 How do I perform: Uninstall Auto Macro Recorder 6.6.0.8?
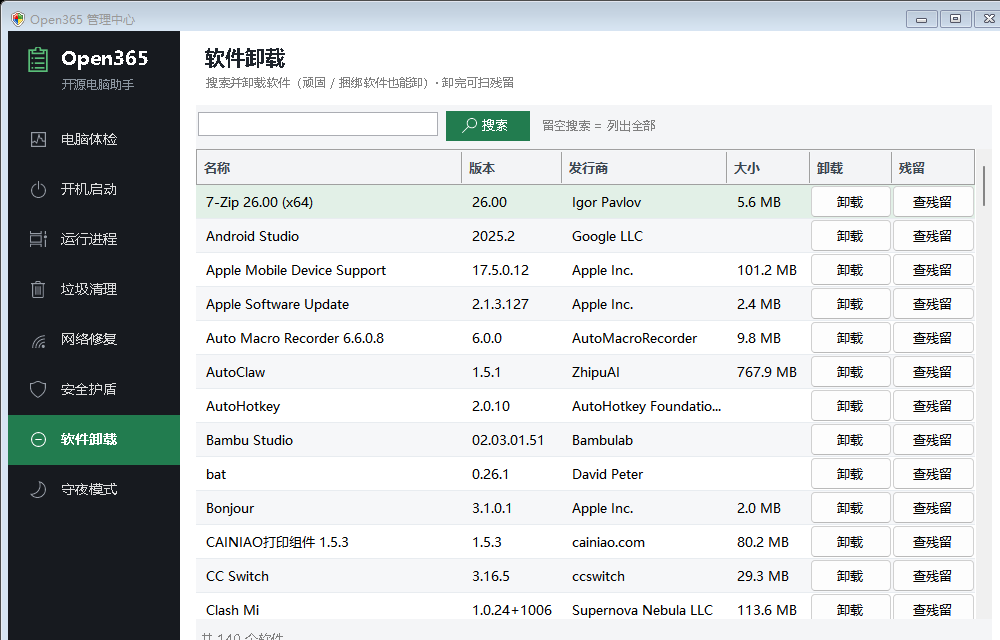(850, 338)
